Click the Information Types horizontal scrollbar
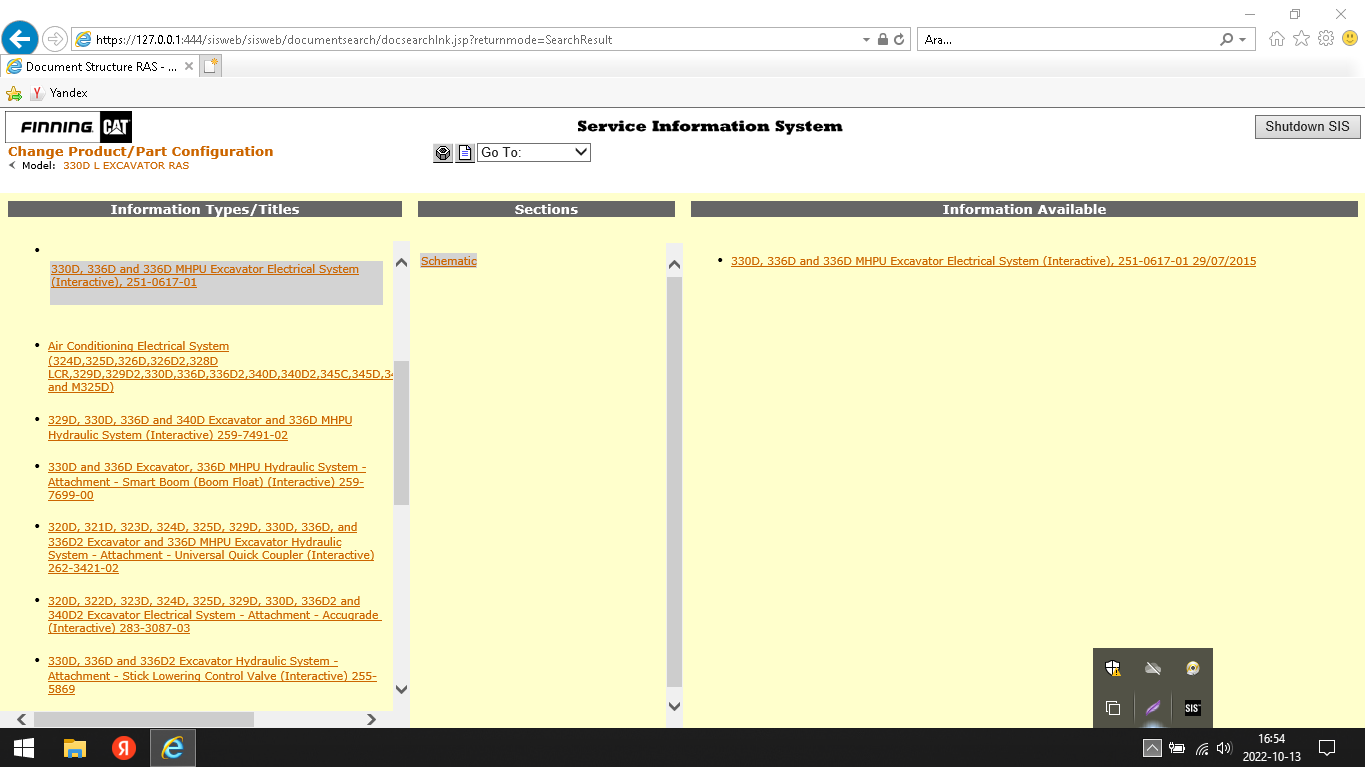Viewport: 1365px width, 767px height. 143,719
